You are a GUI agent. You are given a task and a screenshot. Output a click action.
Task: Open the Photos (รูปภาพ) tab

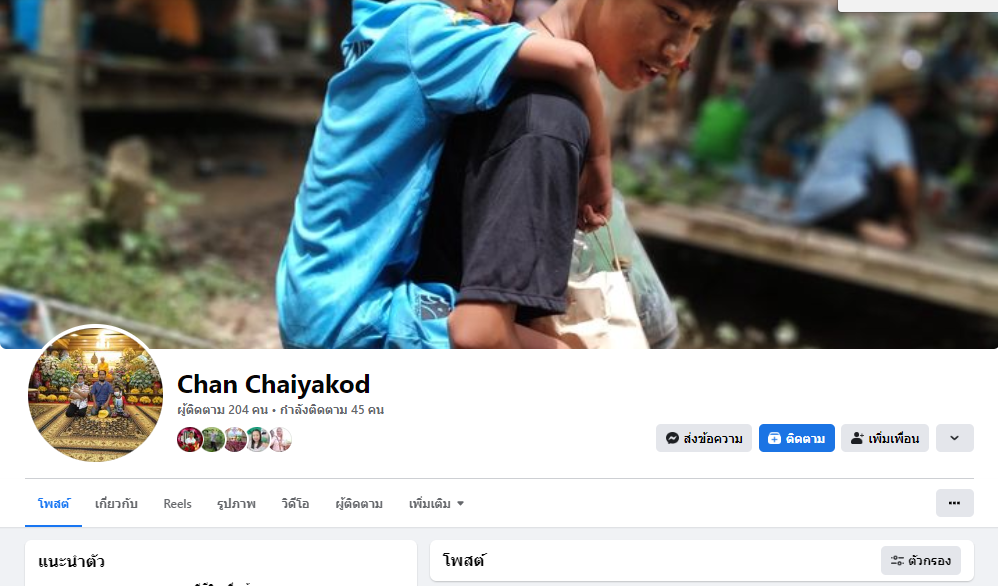[236, 504]
